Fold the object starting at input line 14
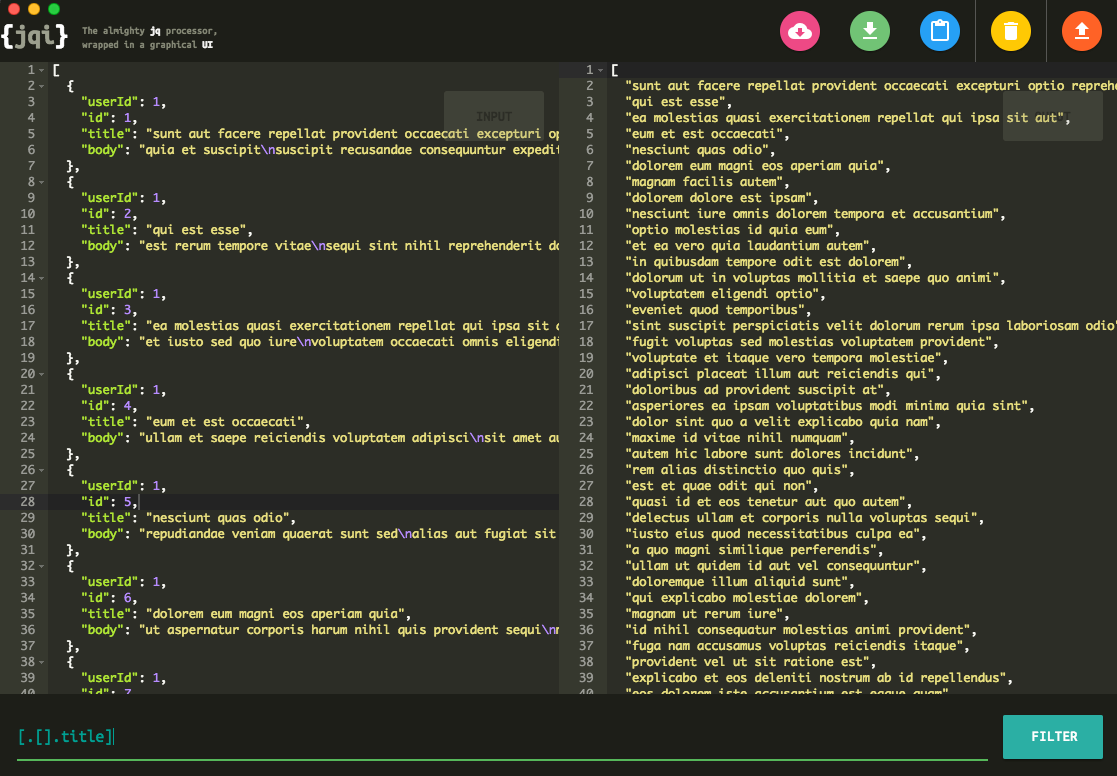This screenshot has width=1117, height=776. pos(41,278)
